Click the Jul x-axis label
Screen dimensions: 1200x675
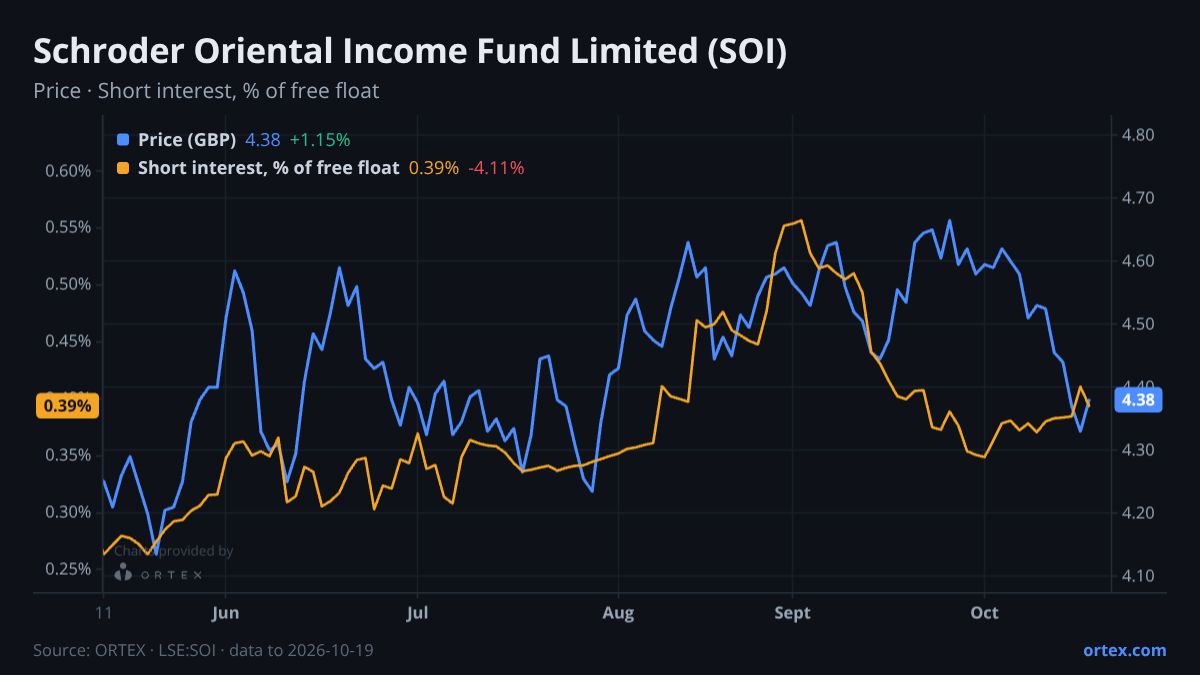[418, 613]
